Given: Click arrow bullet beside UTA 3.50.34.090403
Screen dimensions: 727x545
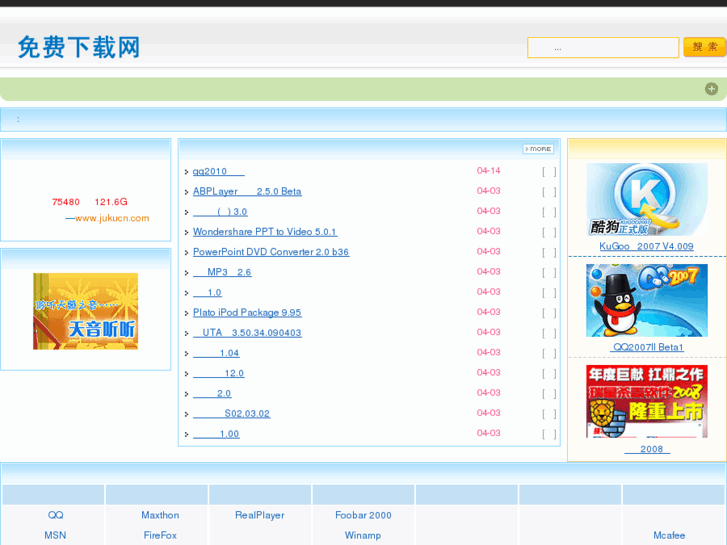Looking at the screenshot, I should [x=186, y=333].
